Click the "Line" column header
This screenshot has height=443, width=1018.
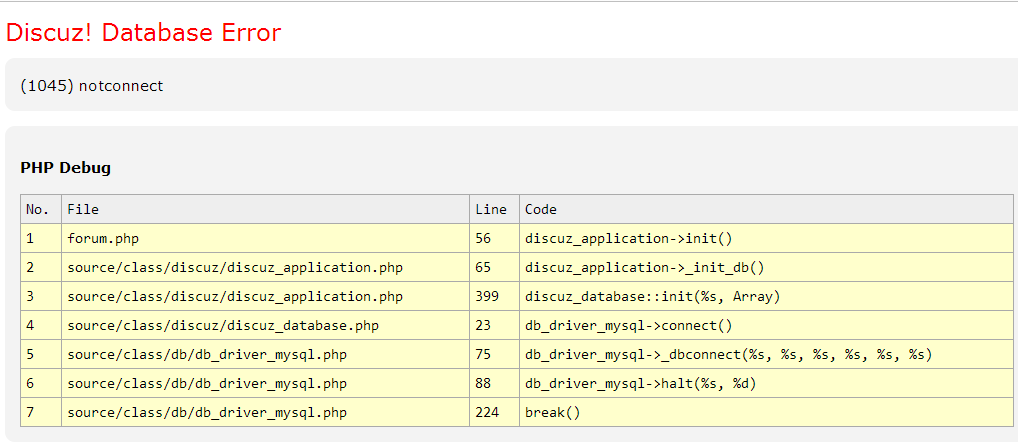pos(491,209)
